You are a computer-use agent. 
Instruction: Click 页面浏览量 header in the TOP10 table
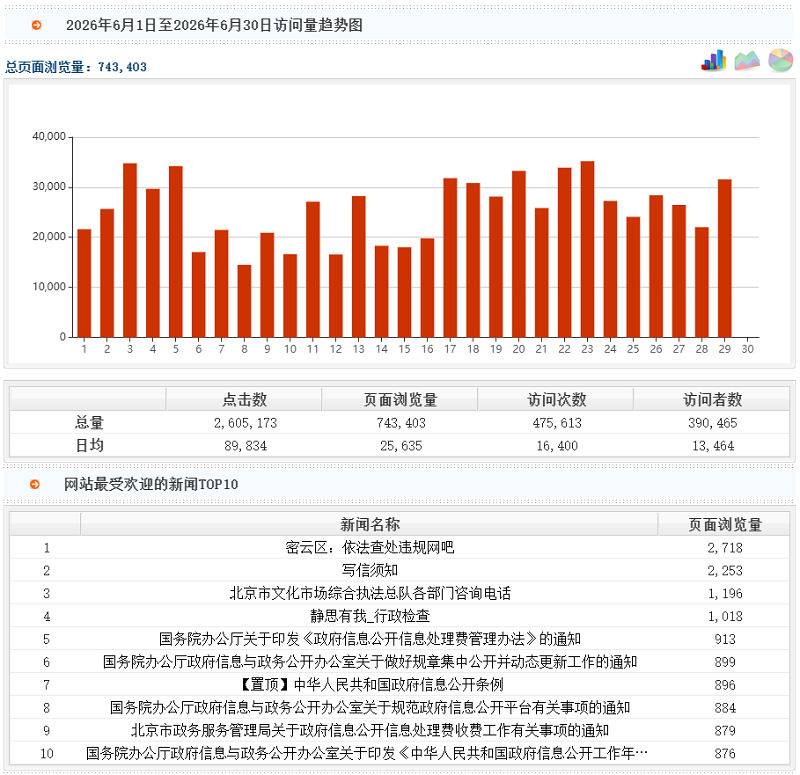(724, 524)
